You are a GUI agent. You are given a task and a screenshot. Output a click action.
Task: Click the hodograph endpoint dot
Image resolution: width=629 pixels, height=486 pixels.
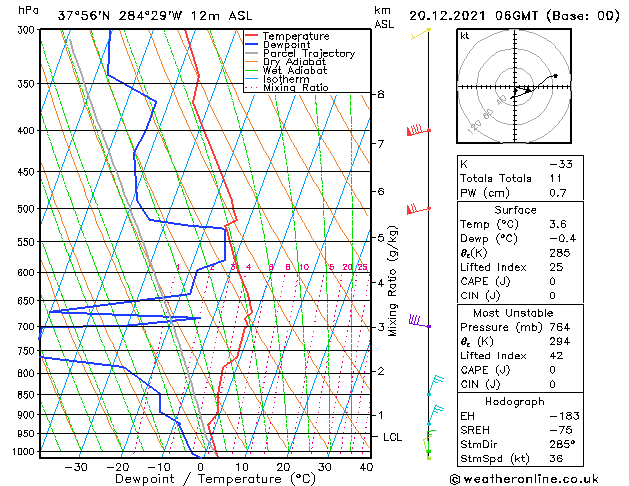556,75
